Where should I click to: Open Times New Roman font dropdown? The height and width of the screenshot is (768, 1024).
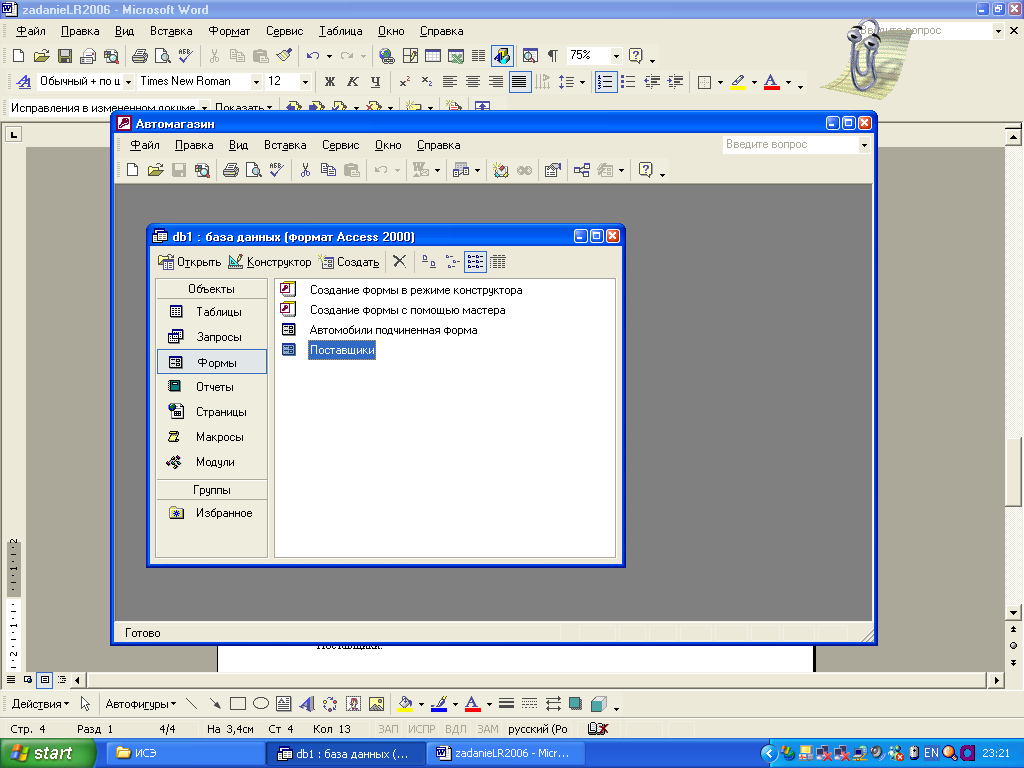click(256, 82)
